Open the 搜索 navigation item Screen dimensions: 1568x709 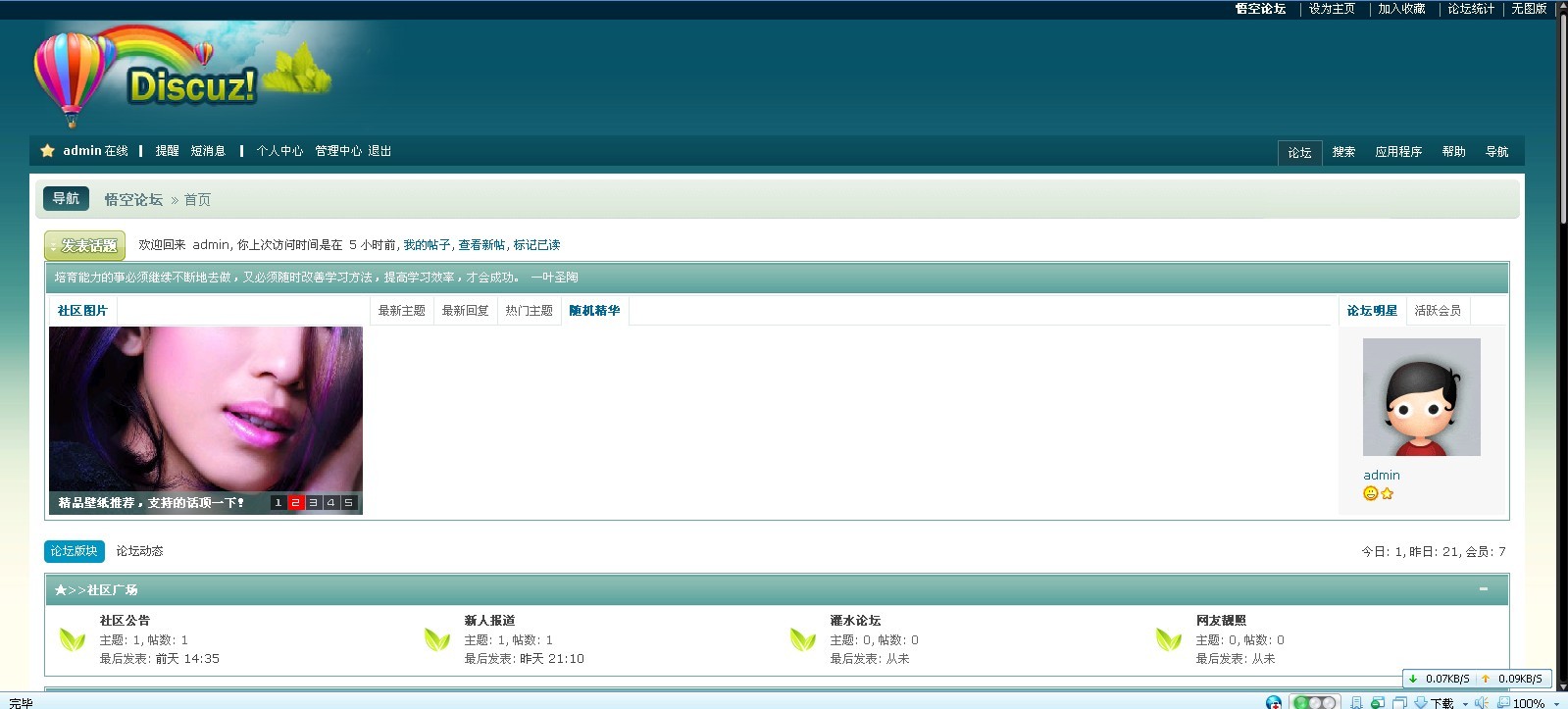[x=1343, y=152]
